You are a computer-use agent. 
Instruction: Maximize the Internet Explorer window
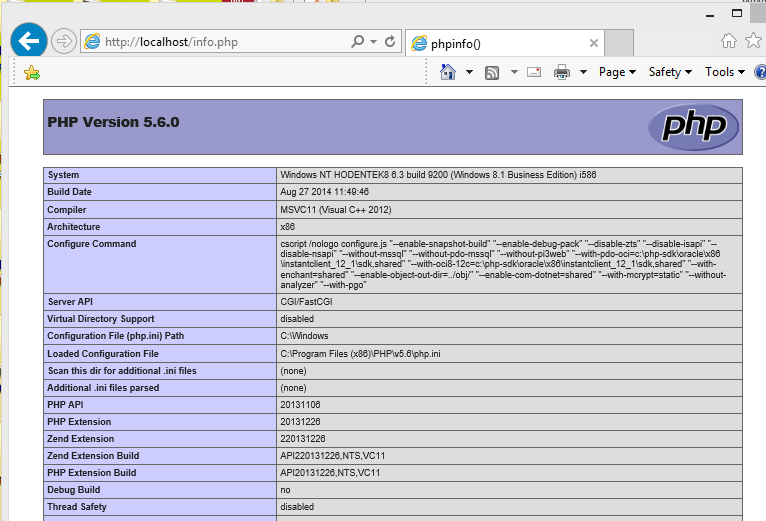737,13
